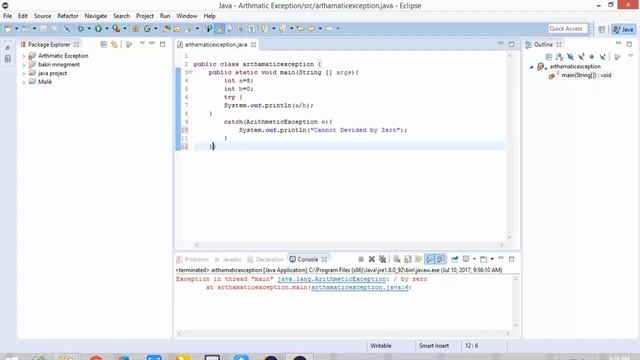The height and width of the screenshot is (360, 640).
Task: Click the Smart Insert status bar entry
Action: [434, 346]
